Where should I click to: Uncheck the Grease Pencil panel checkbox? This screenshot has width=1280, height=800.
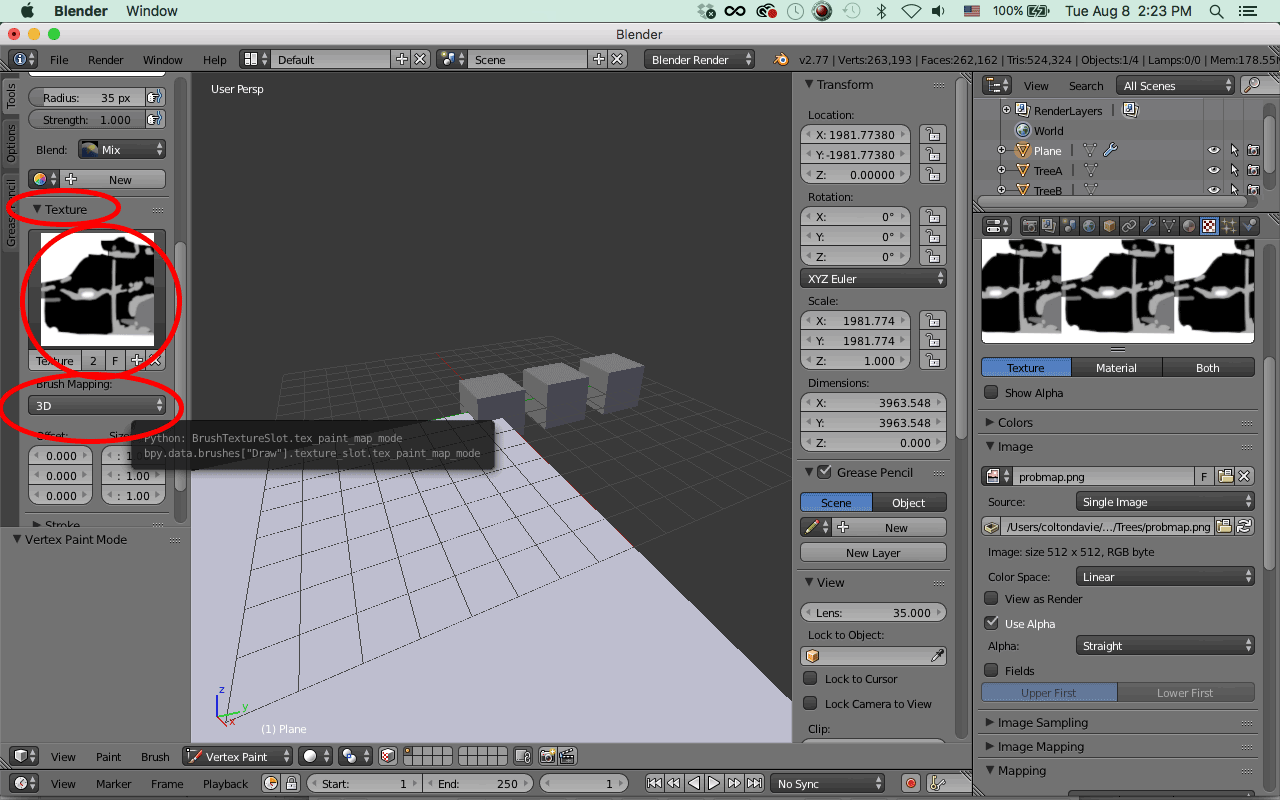pos(825,472)
